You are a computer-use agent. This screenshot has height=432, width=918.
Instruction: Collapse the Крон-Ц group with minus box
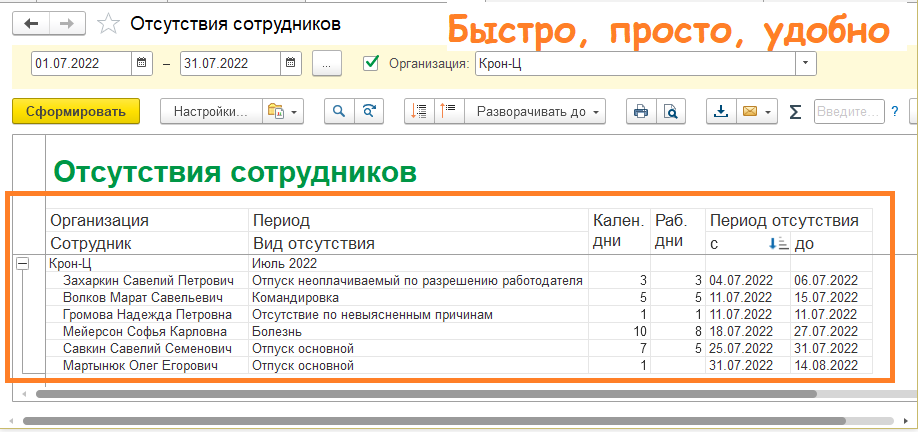point(22,264)
